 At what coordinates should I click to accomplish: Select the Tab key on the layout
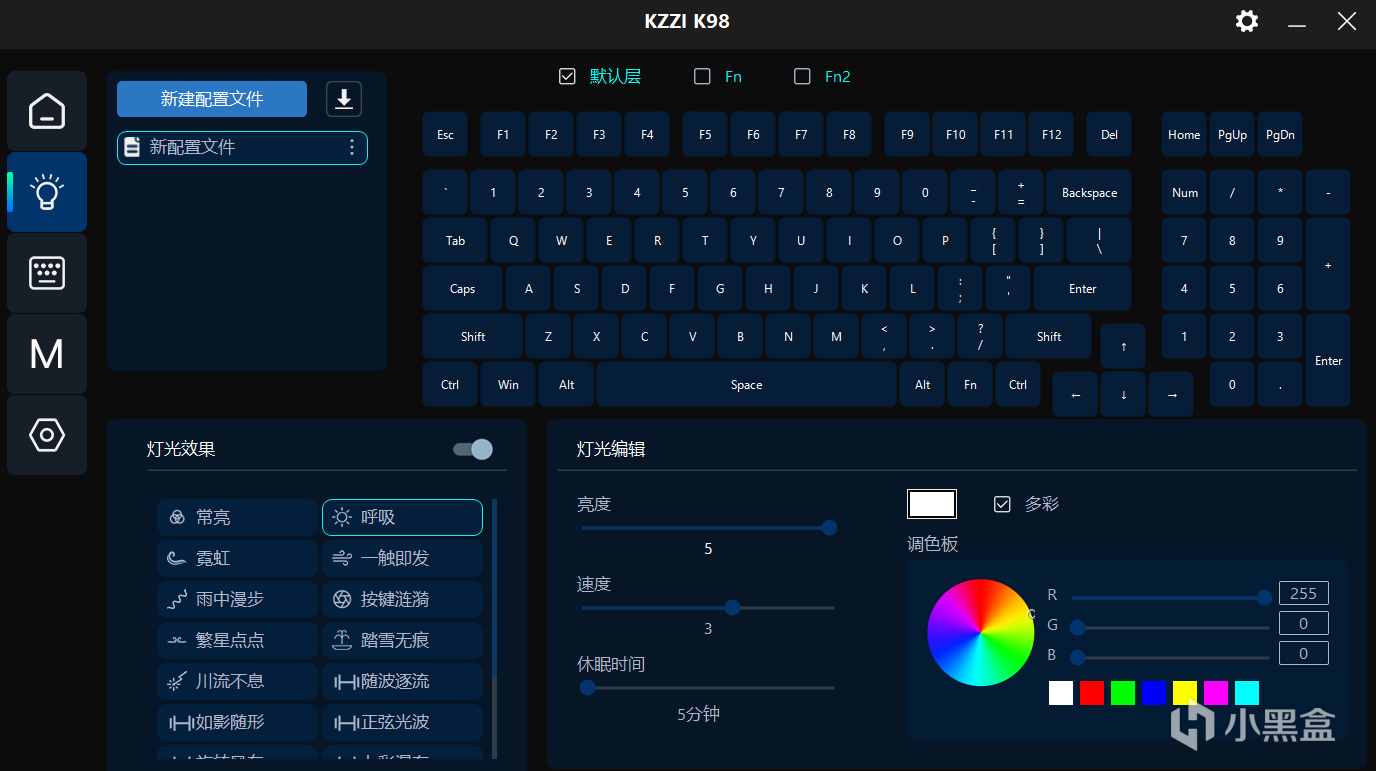point(455,241)
